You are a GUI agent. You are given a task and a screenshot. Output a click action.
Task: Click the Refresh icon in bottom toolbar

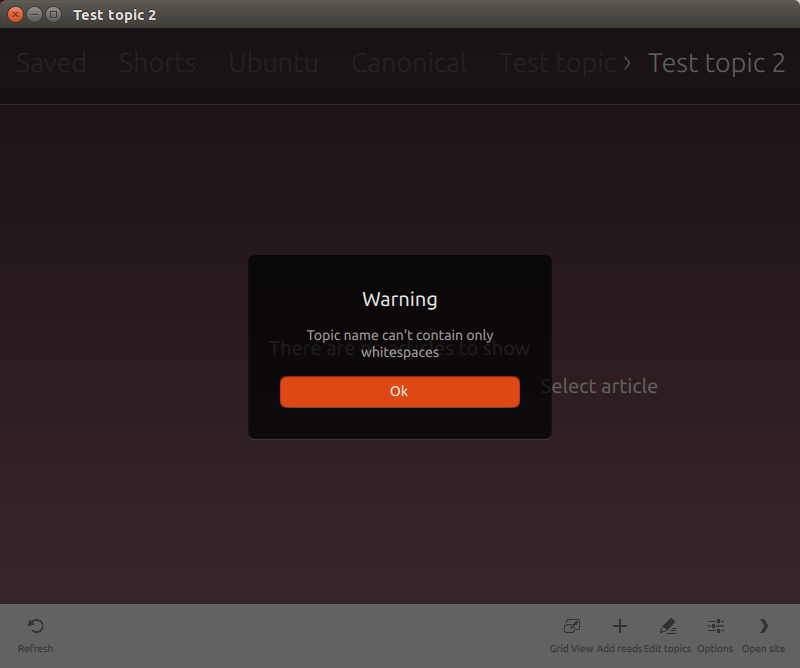click(x=35, y=627)
